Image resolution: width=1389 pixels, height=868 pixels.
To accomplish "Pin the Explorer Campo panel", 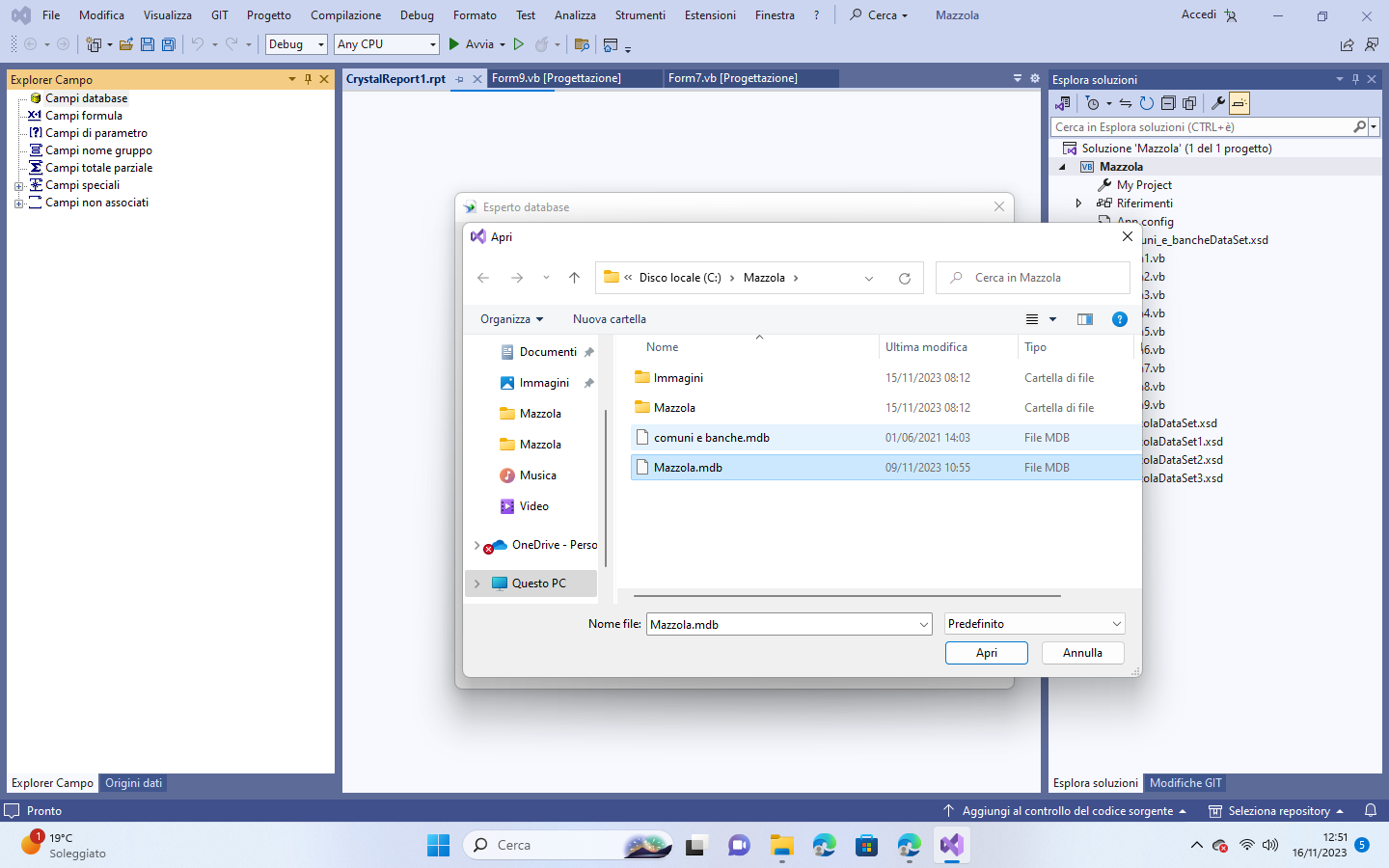I will 308,79.
